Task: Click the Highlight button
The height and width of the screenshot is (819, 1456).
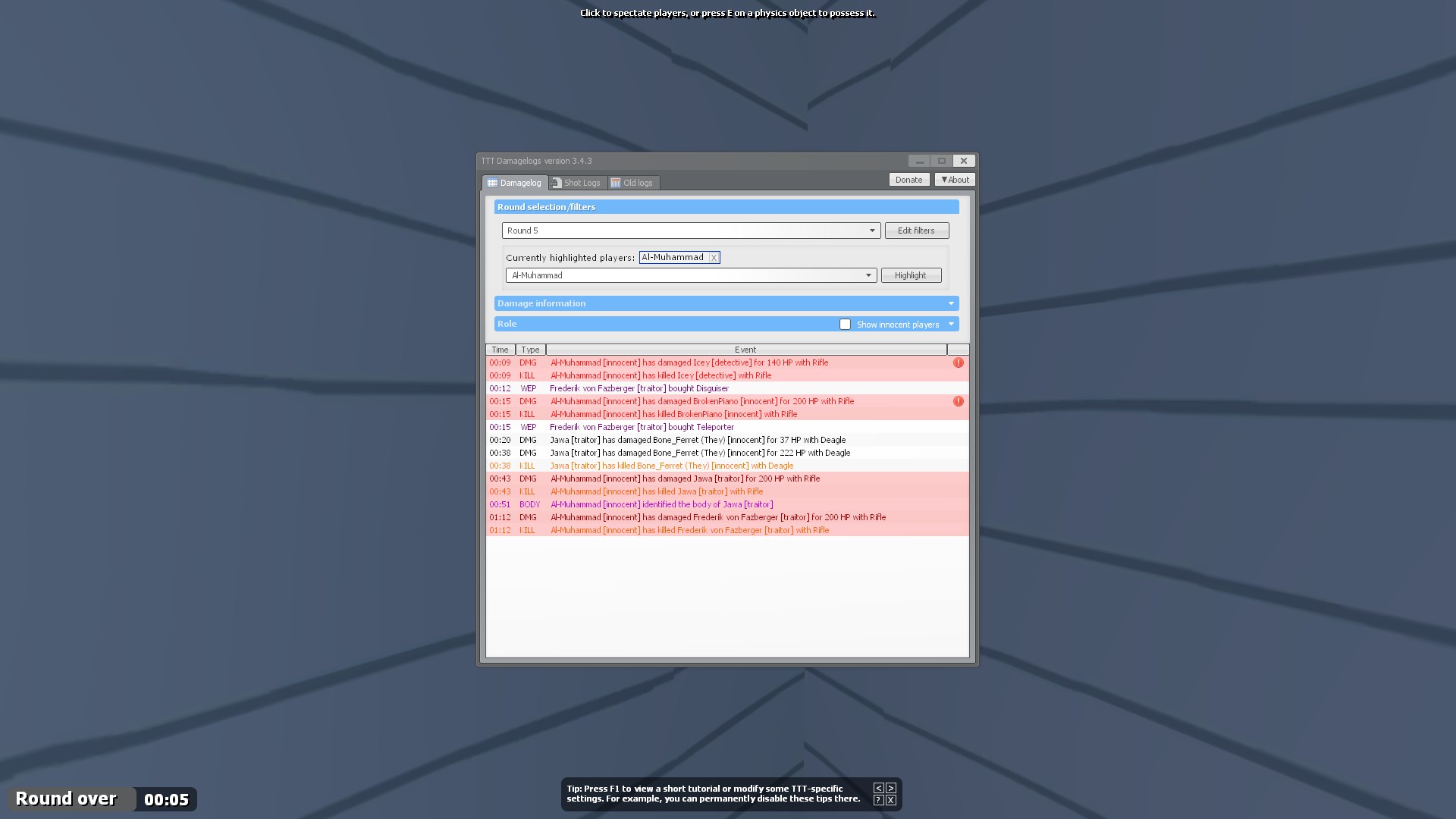Action: coord(911,275)
